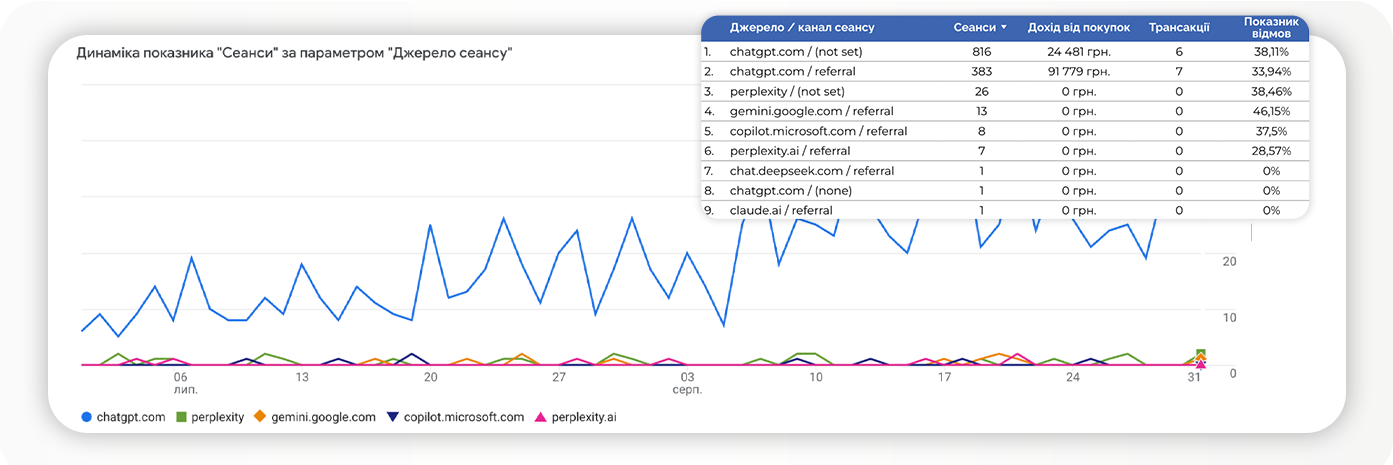Click the chatgpt.com / referral row
Viewport: 1393px width, 465px height.
792,72
